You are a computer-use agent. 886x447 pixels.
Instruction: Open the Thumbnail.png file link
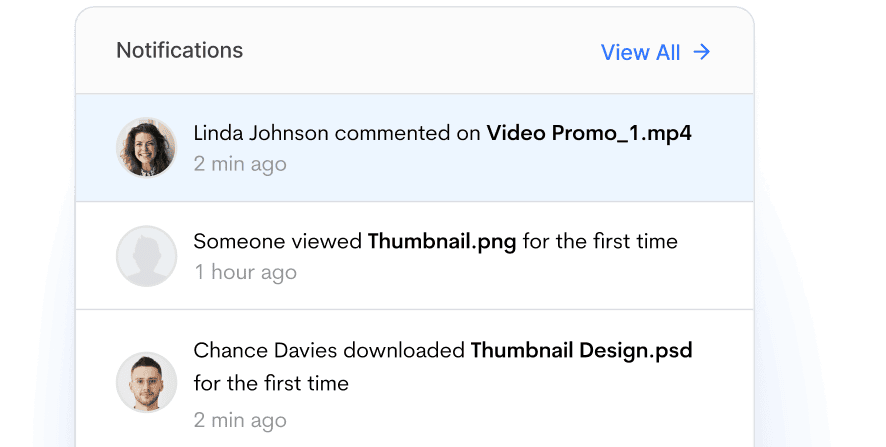442,241
